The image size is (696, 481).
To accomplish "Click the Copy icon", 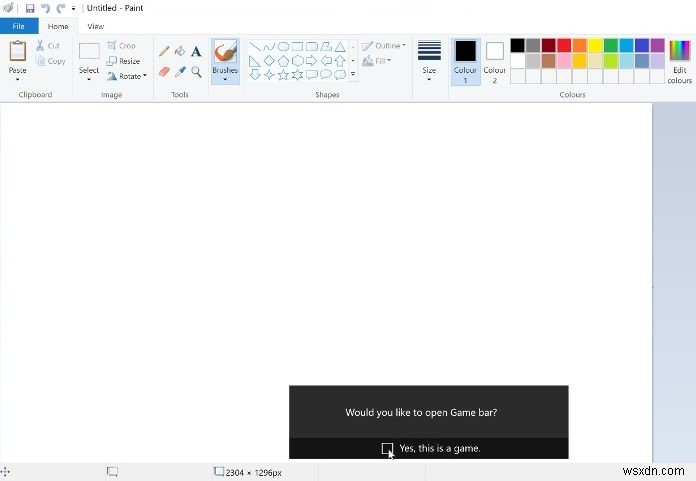I will click(x=40, y=61).
